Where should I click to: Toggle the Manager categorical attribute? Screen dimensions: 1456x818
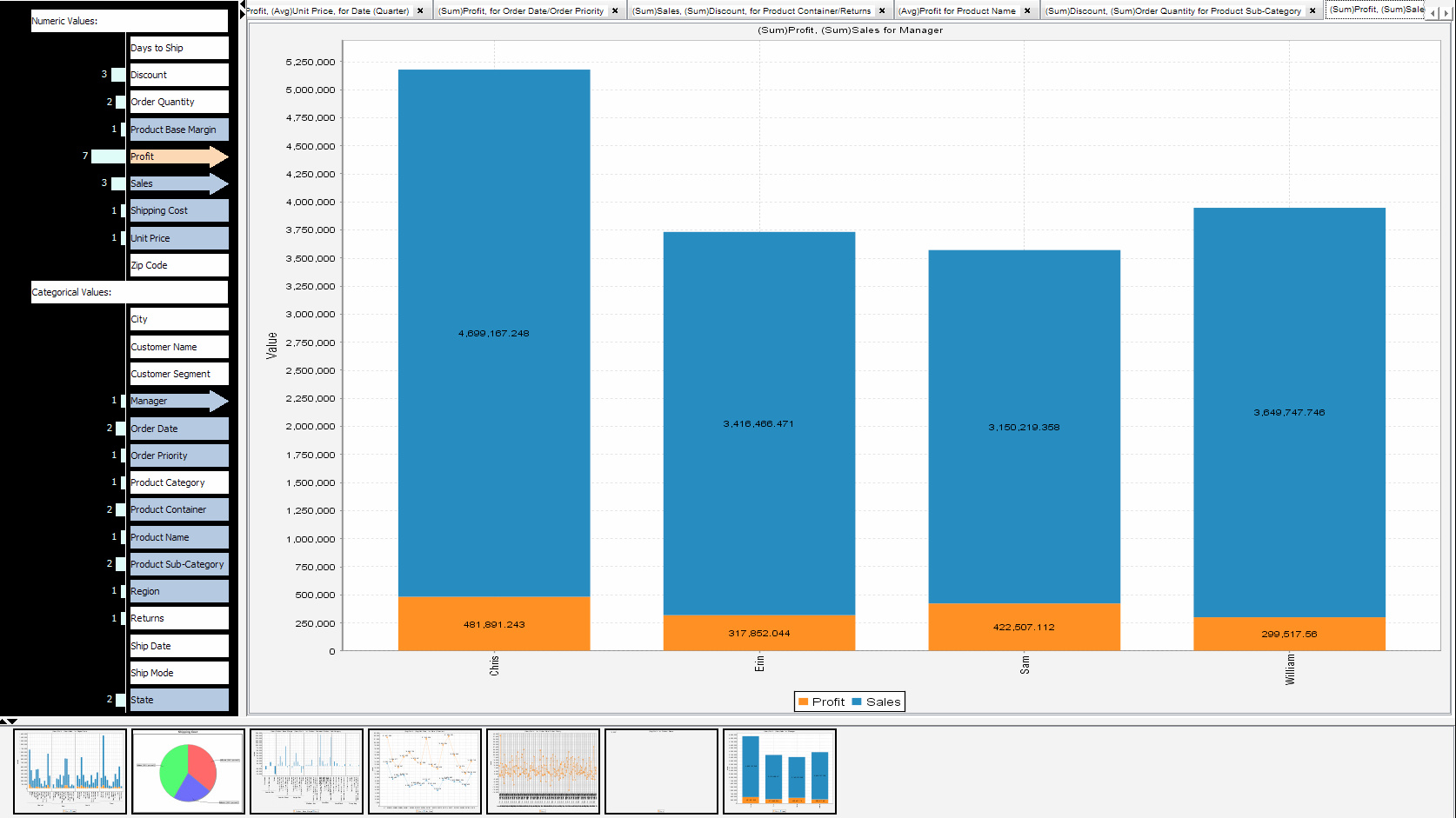point(177,401)
